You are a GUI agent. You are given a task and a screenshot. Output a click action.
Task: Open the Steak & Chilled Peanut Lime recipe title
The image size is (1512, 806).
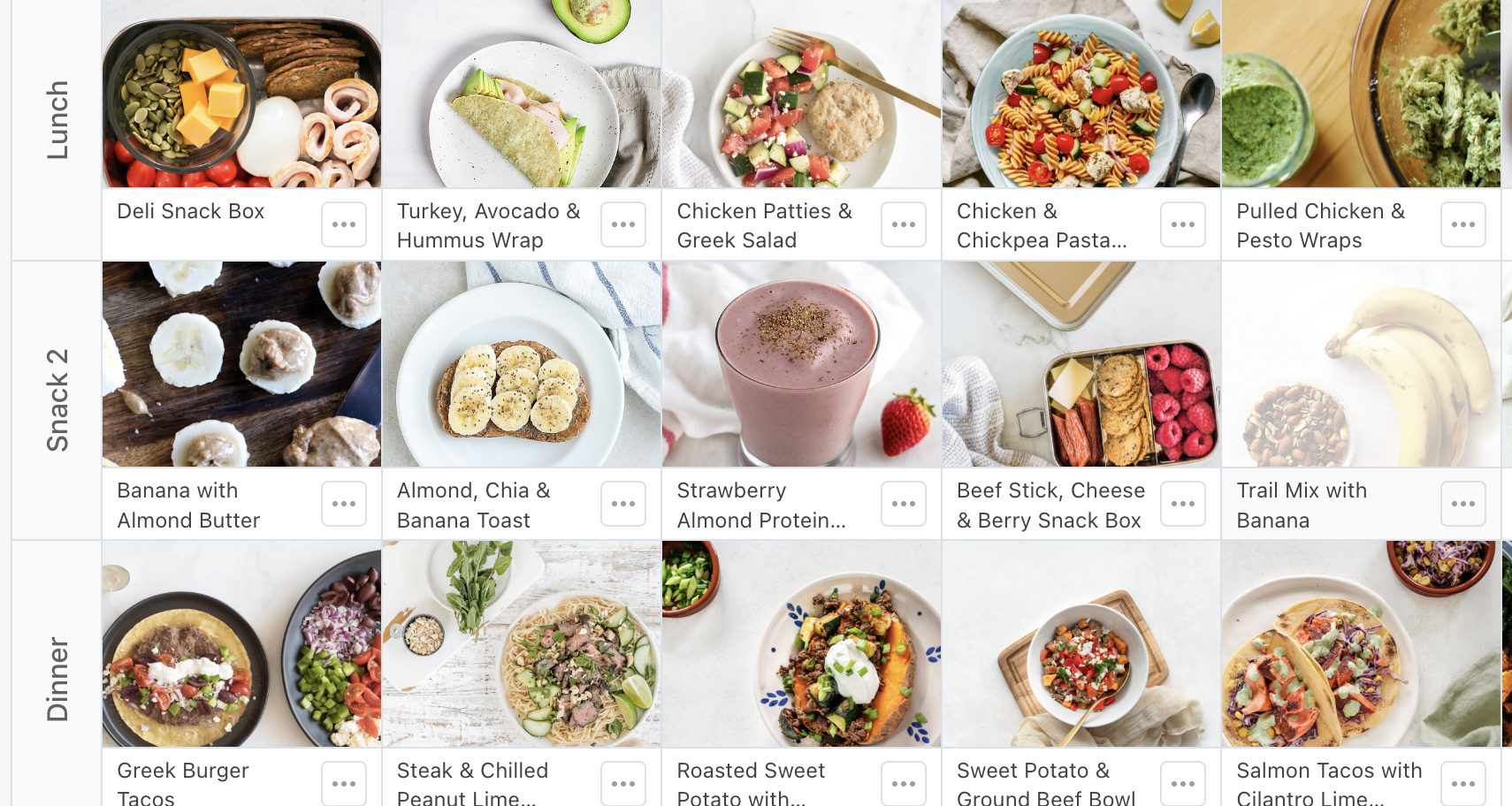472,784
